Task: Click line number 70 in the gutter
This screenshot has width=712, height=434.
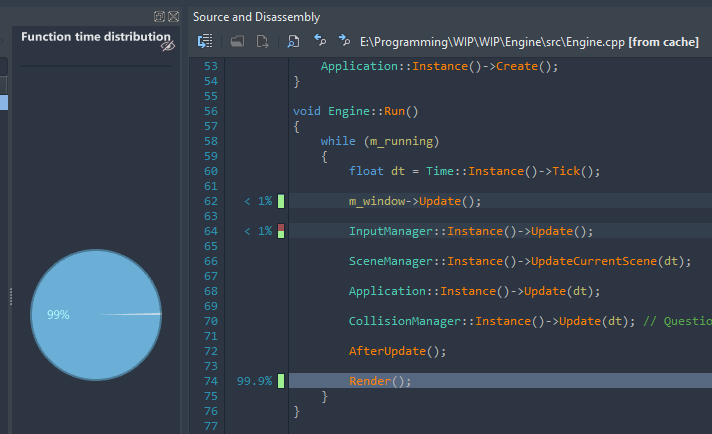Action: tap(211, 321)
